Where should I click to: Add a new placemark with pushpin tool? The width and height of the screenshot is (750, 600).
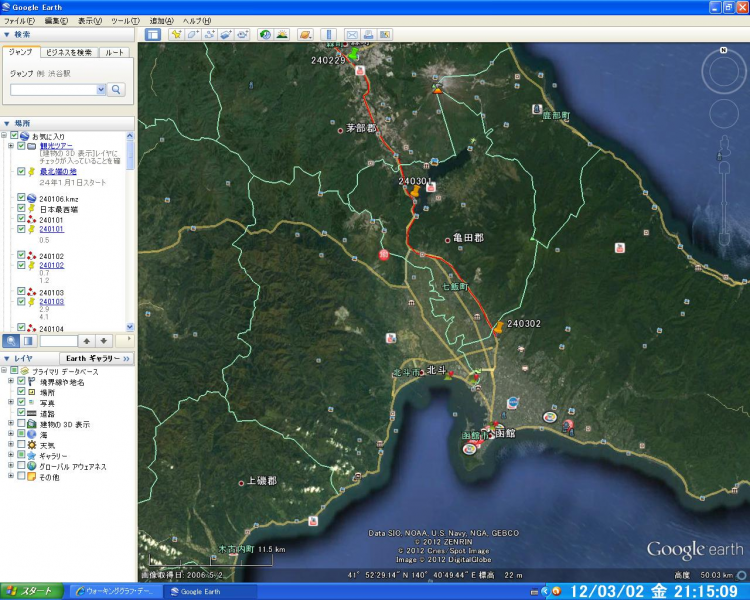pyautogui.click(x=176, y=34)
